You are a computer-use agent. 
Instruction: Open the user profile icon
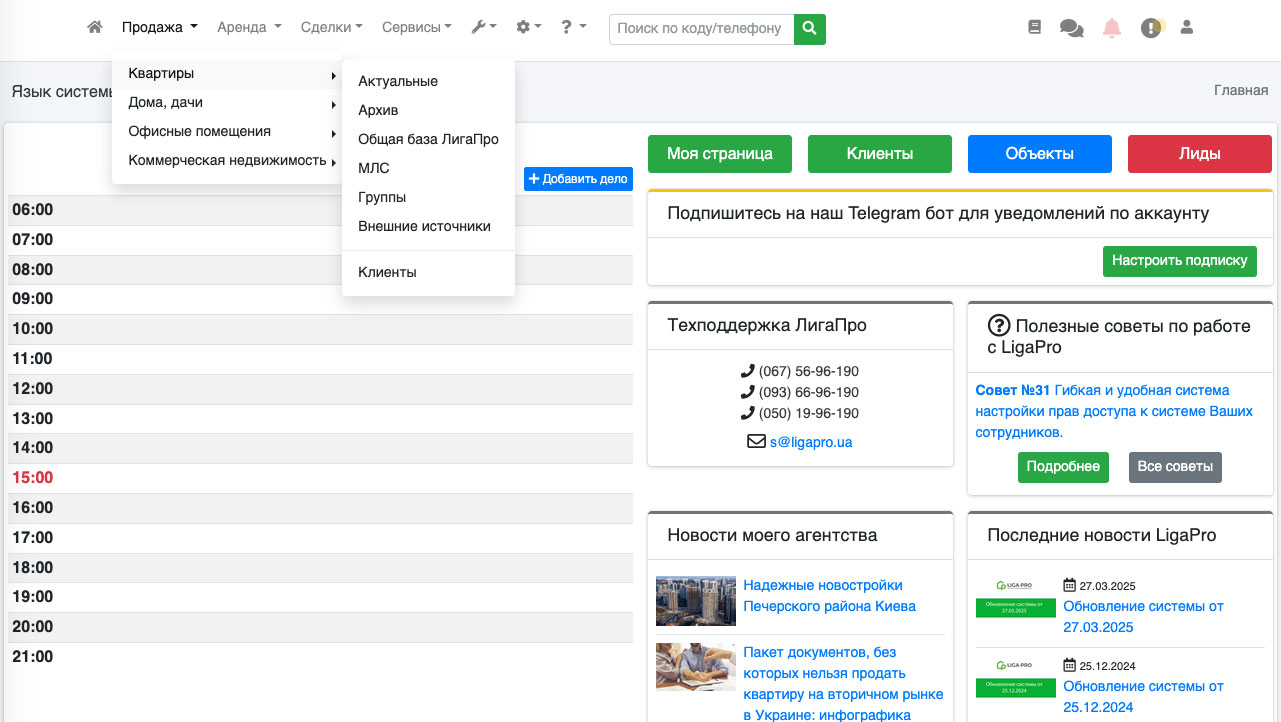tap(1187, 28)
